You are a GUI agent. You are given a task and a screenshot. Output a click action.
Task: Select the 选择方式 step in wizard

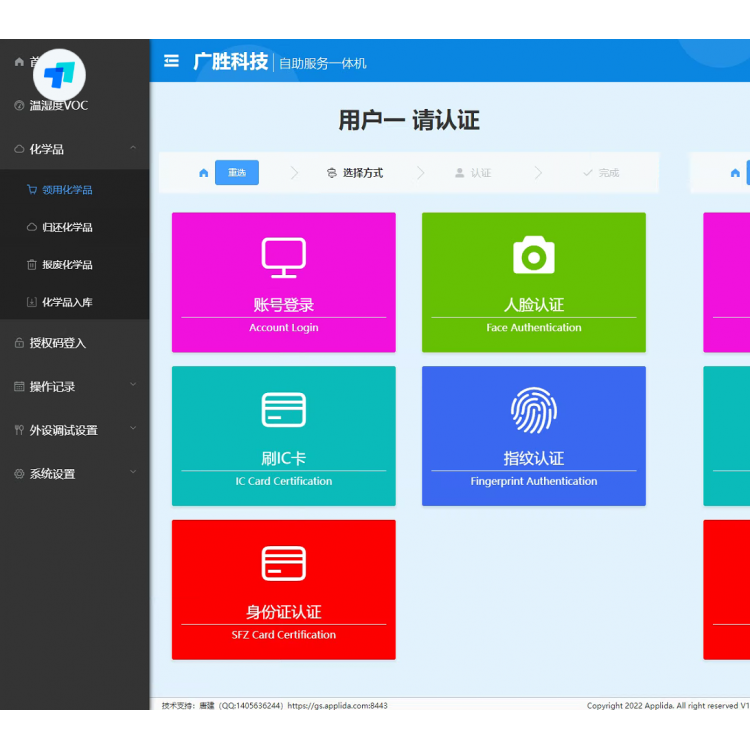pyautogui.click(x=355, y=173)
